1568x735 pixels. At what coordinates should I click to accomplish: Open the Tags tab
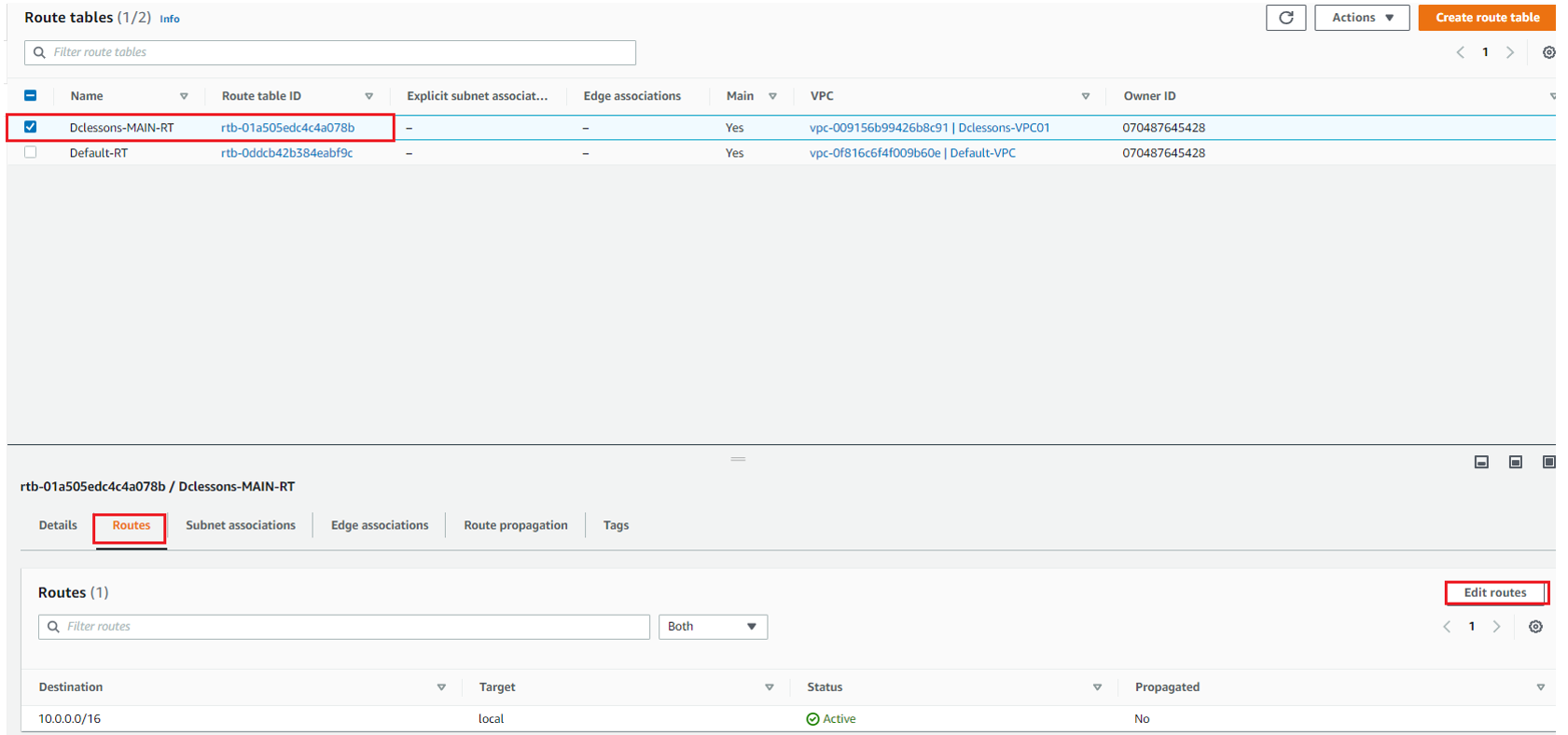coord(616,525)
